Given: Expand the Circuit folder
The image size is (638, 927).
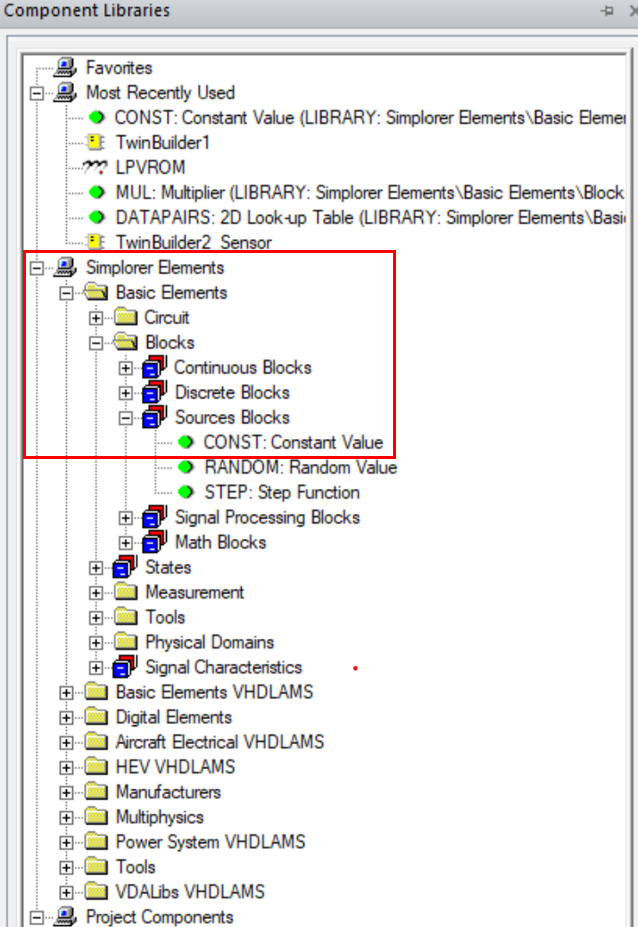Looking at the screenshot, I should pos(96,318).
